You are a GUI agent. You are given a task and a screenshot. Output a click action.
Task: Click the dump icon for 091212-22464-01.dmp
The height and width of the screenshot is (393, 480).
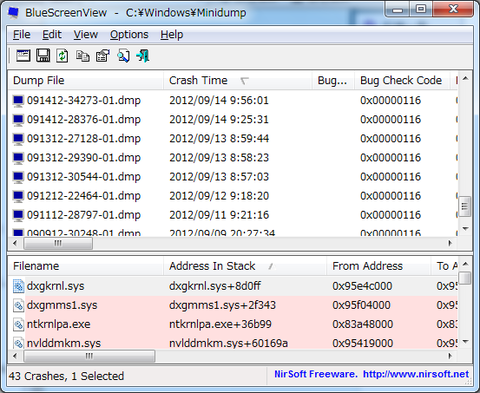(18, 196)
